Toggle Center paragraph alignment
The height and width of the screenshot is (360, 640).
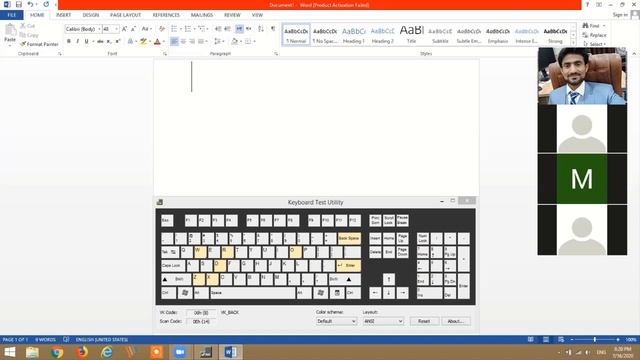coord(183,41)
